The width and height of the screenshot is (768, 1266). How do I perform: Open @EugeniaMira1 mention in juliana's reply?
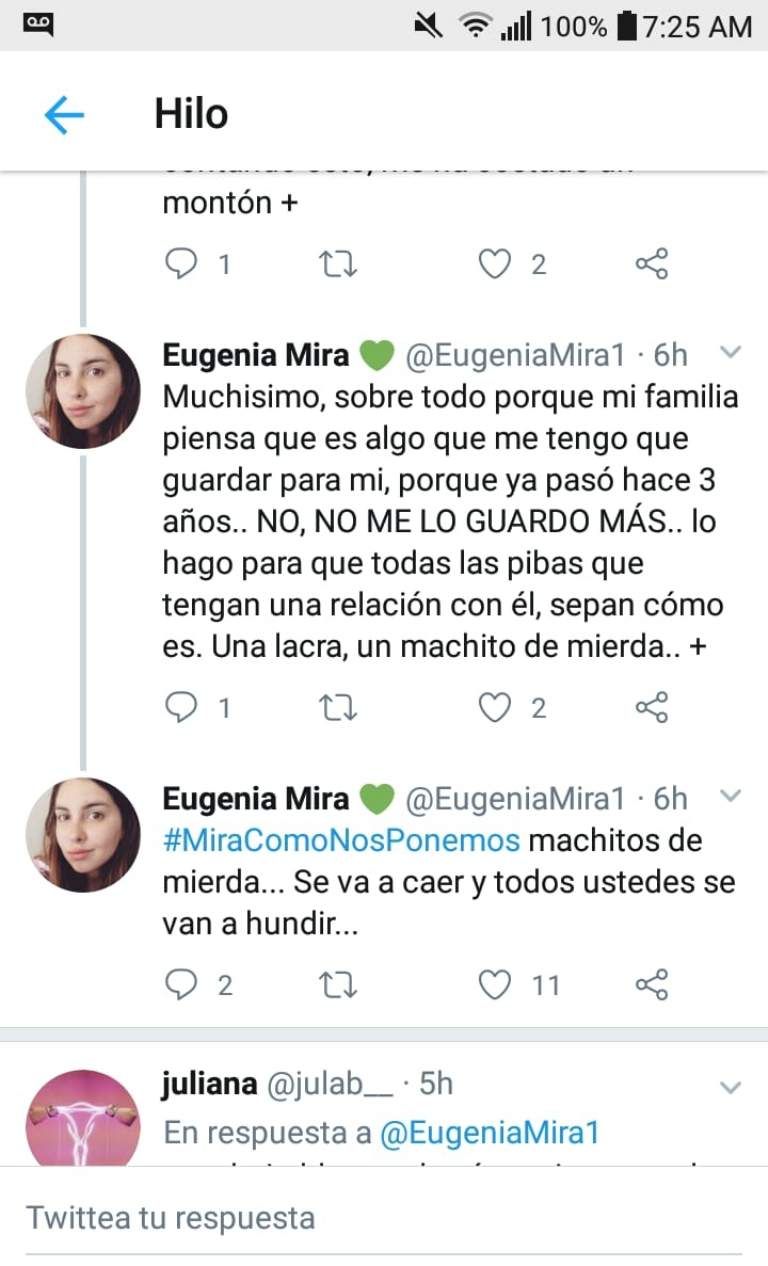[x=489, y=1133]
